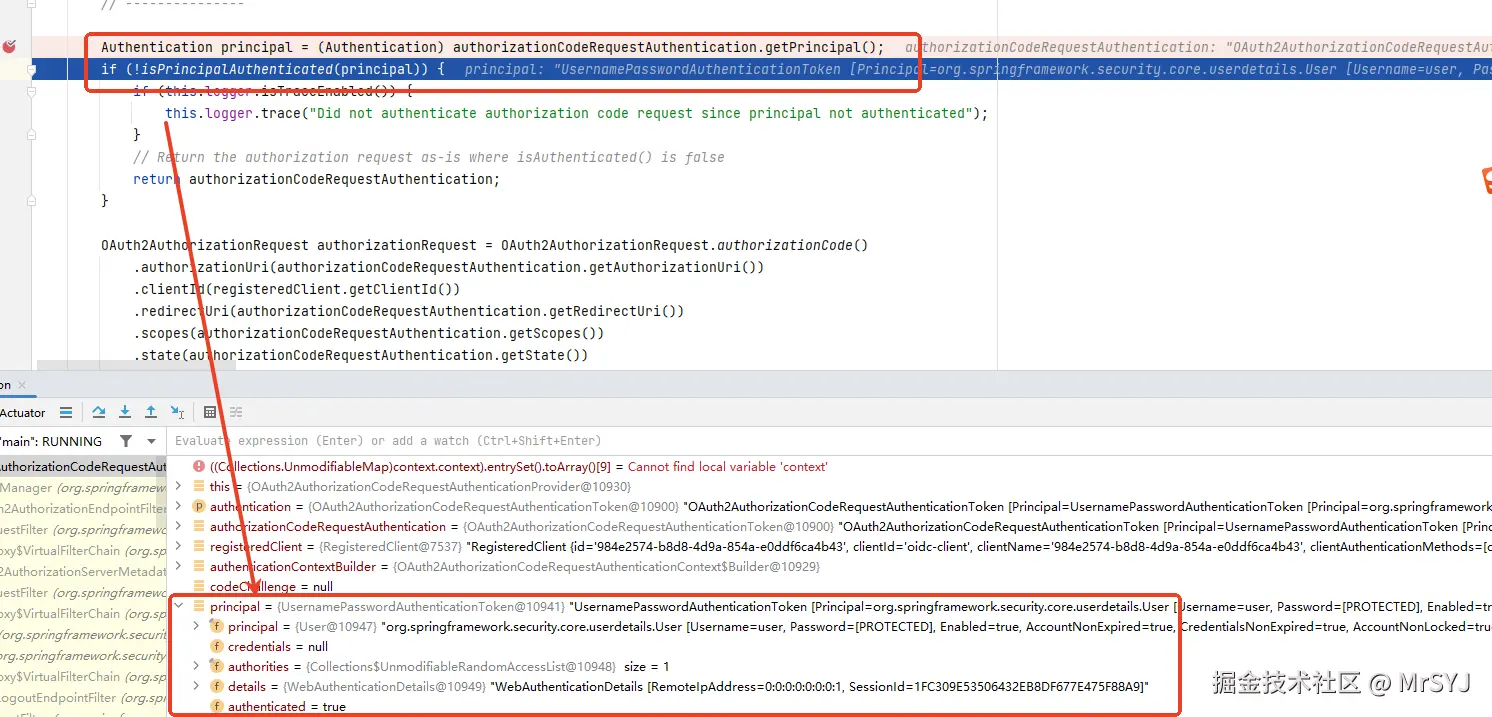The image size is (1492, 717).
Task: Click the Step Out debugger icon
Action: tap(151, 412)
